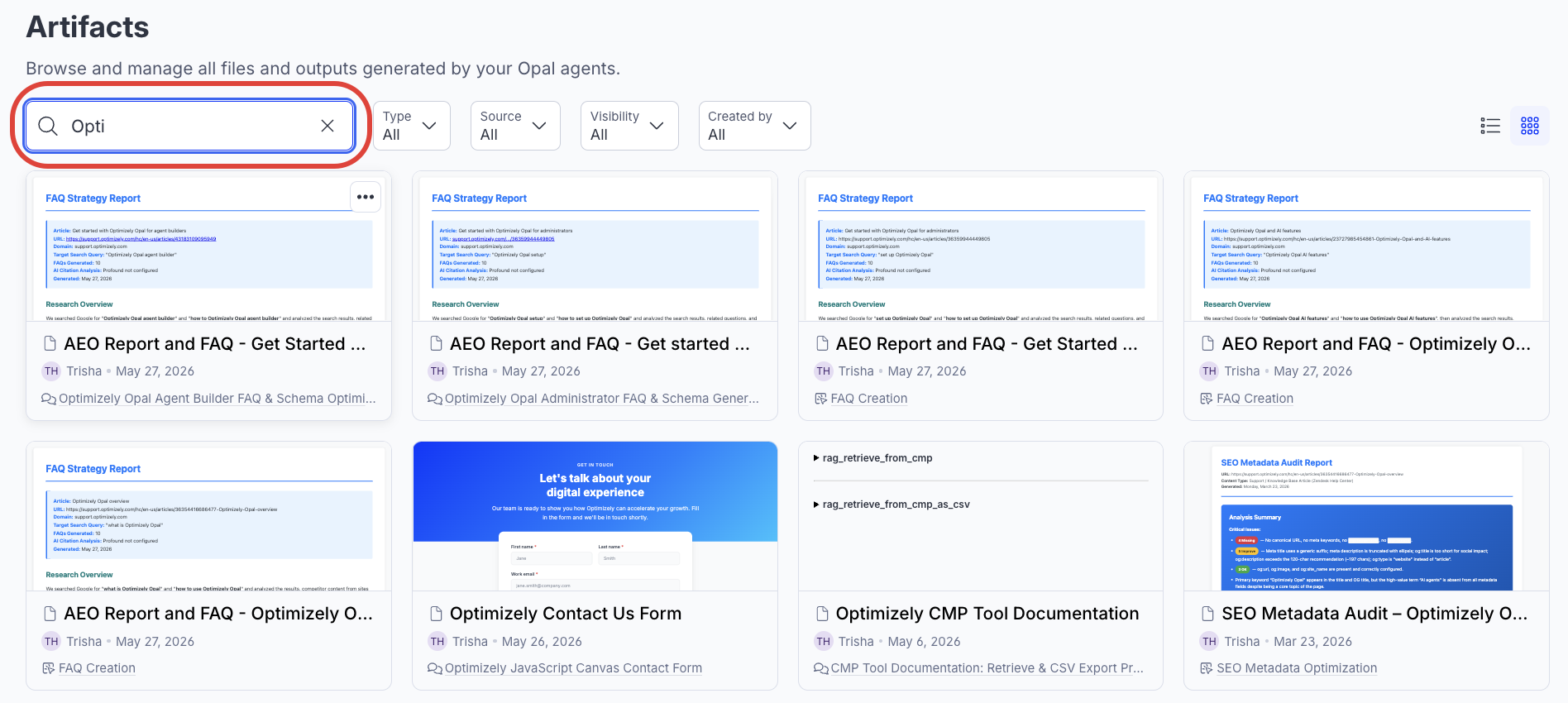Open the Created by filter dropdown
The width and height of the screenshot is (1568, 703).
[754, 126]
